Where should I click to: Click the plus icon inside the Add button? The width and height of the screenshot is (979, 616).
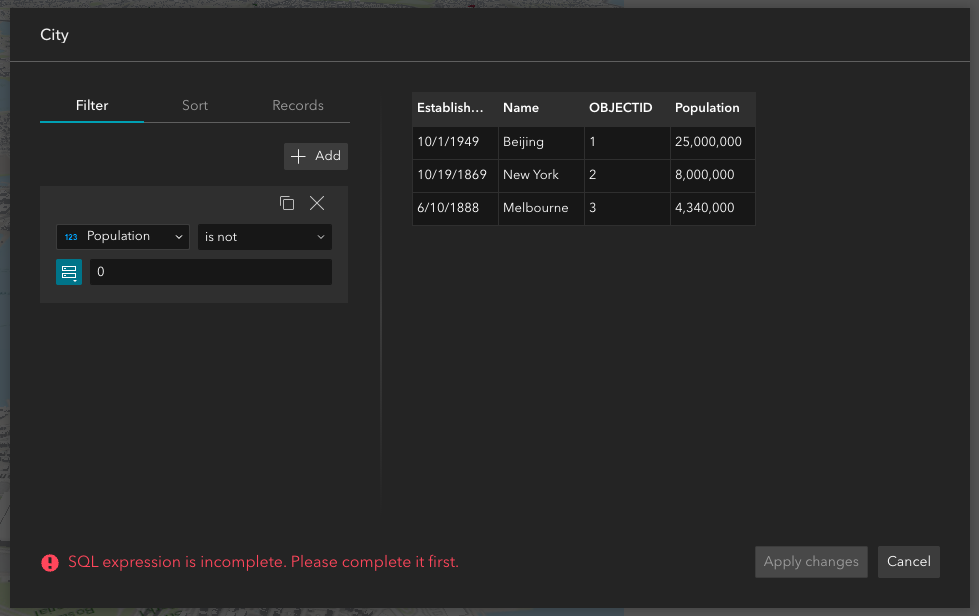[297, 156]
